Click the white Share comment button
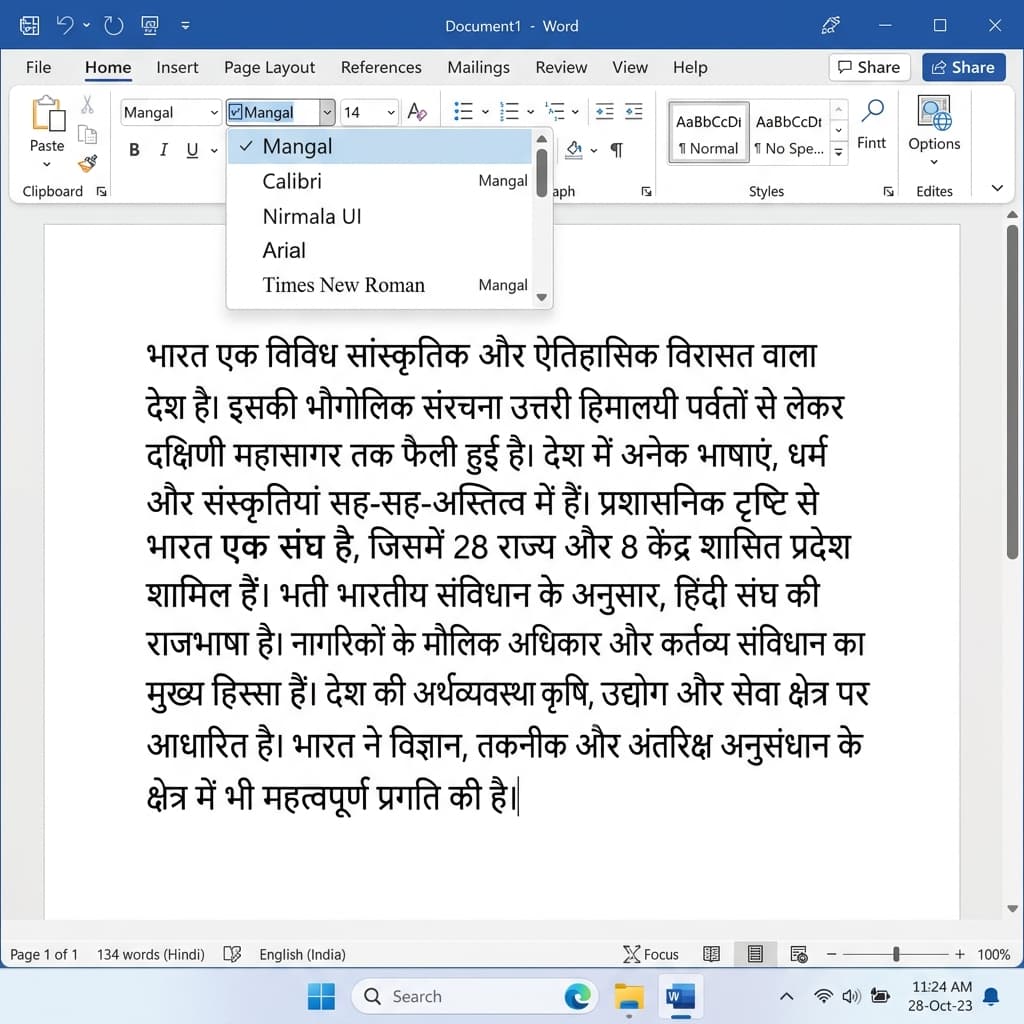 coord(869,67)
